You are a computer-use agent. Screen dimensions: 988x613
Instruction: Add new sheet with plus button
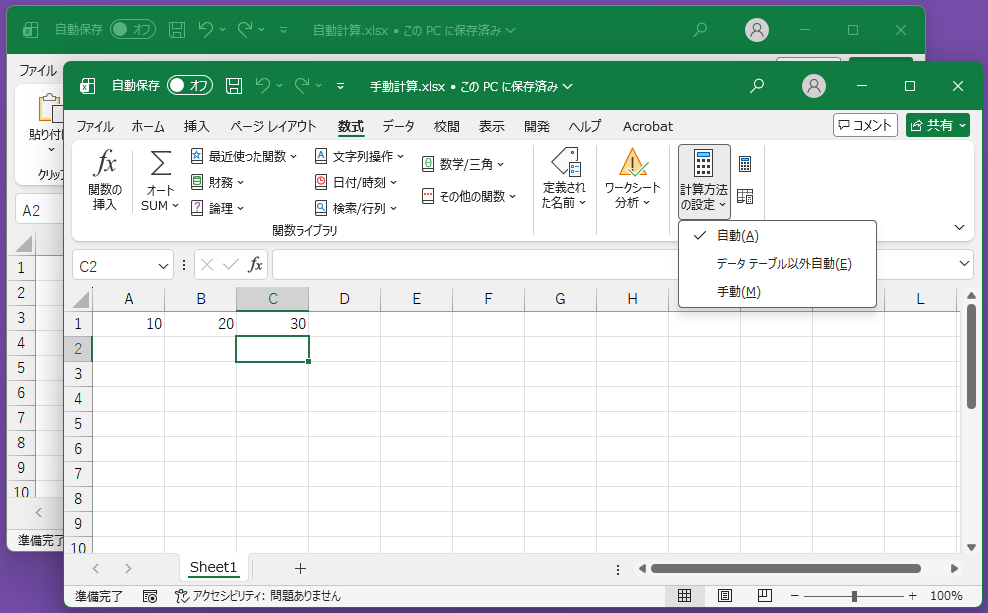pos(301,568)
